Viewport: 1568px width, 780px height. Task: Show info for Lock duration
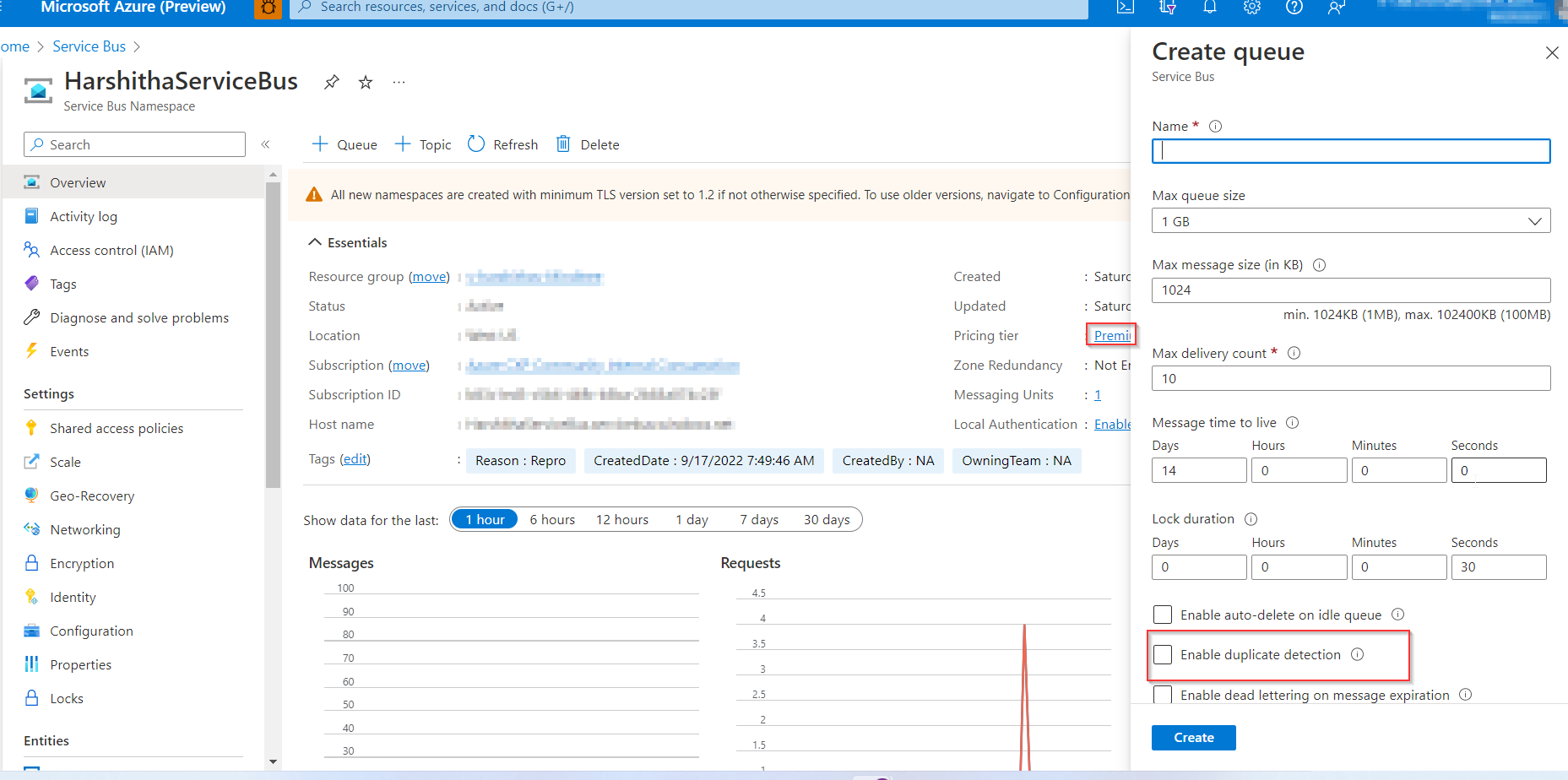click(1251, 519)
